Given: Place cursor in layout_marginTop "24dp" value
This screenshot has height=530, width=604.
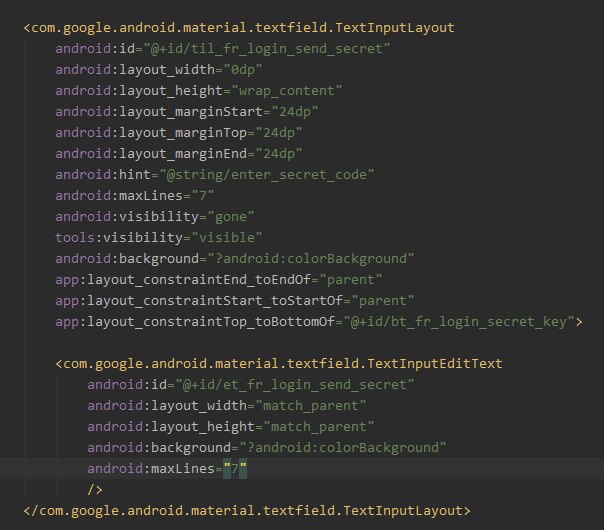Looking at the screenshot, I should 278,133.
